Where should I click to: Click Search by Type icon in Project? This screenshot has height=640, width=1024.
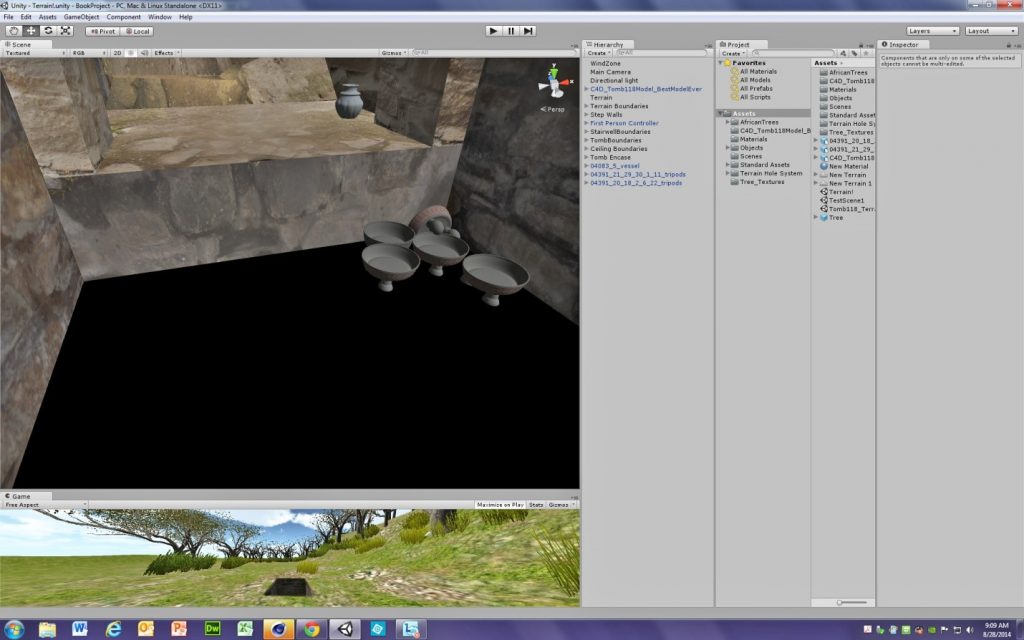(843, 53)
